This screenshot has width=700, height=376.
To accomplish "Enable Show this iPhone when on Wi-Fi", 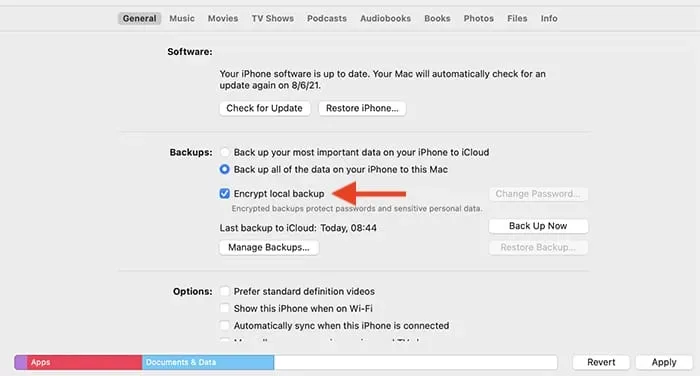I will coord(225,308).
